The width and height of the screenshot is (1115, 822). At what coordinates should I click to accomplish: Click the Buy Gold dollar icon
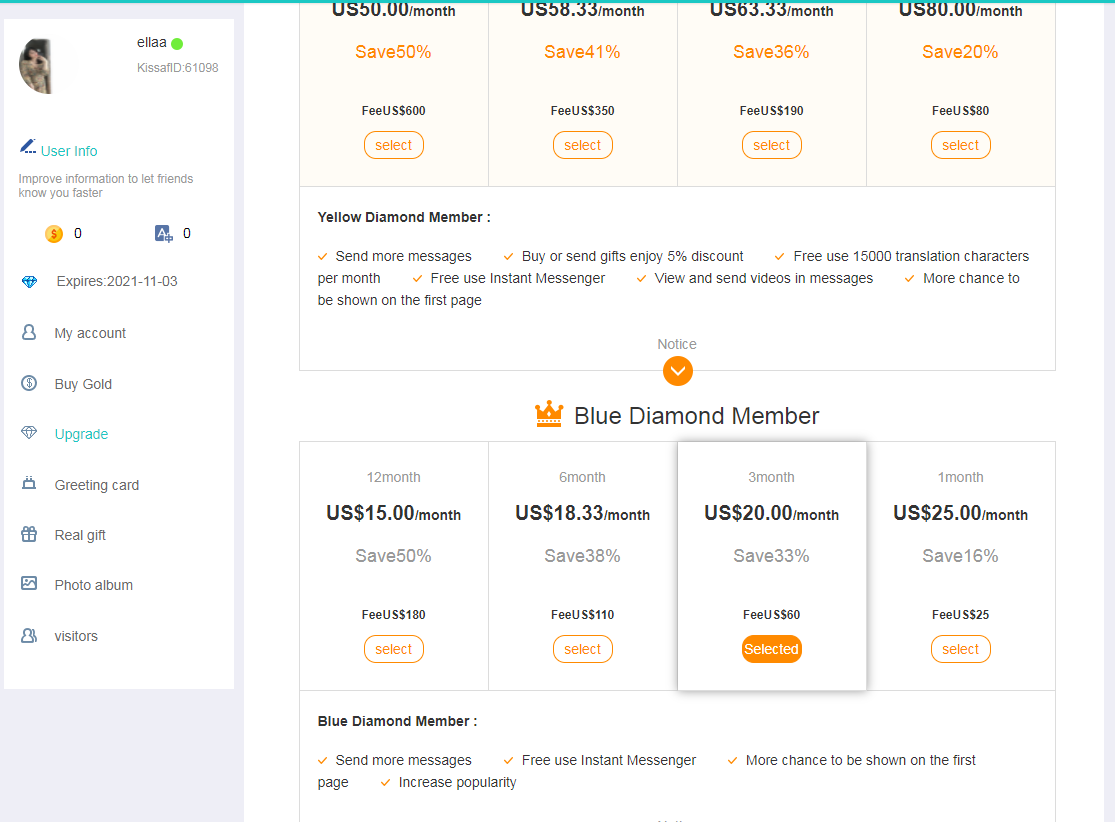(29, 384)
